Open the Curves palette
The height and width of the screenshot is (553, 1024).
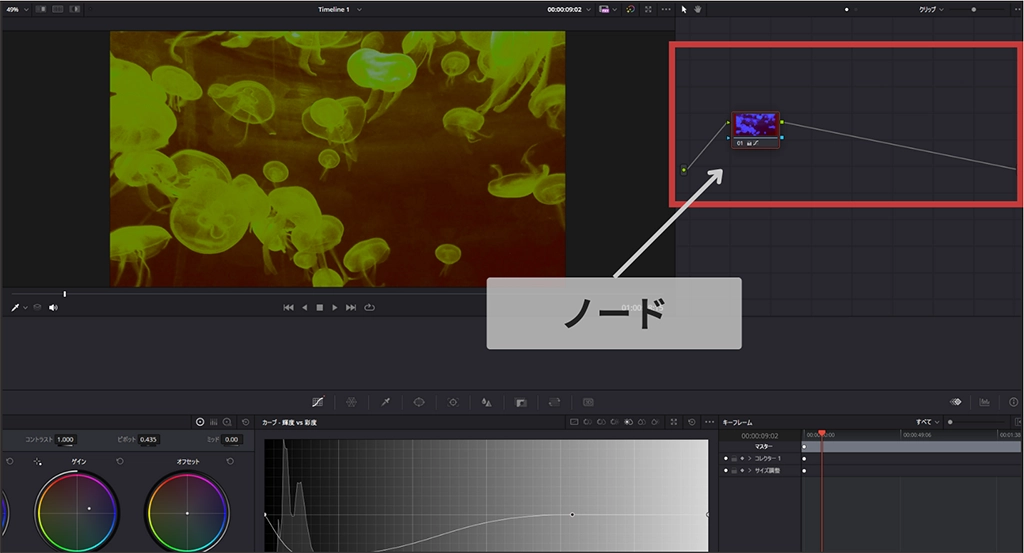[x=318, y=402]
